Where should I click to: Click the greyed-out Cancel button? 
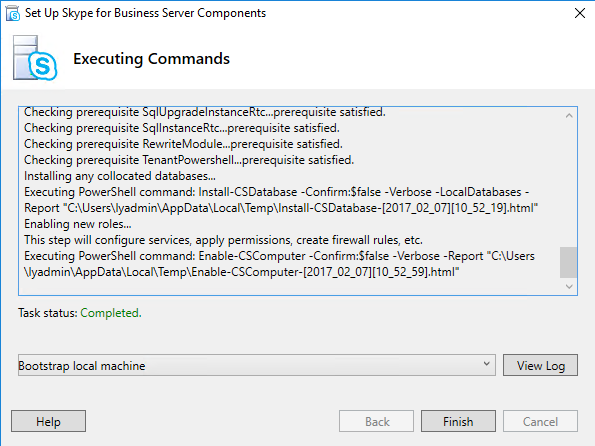[x=540, y=421]
